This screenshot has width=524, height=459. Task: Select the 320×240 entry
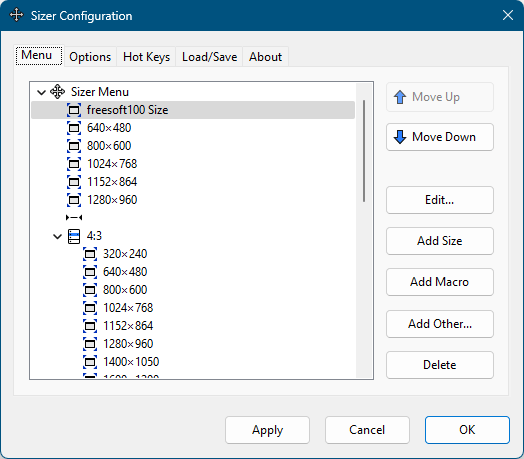(125, 254)
